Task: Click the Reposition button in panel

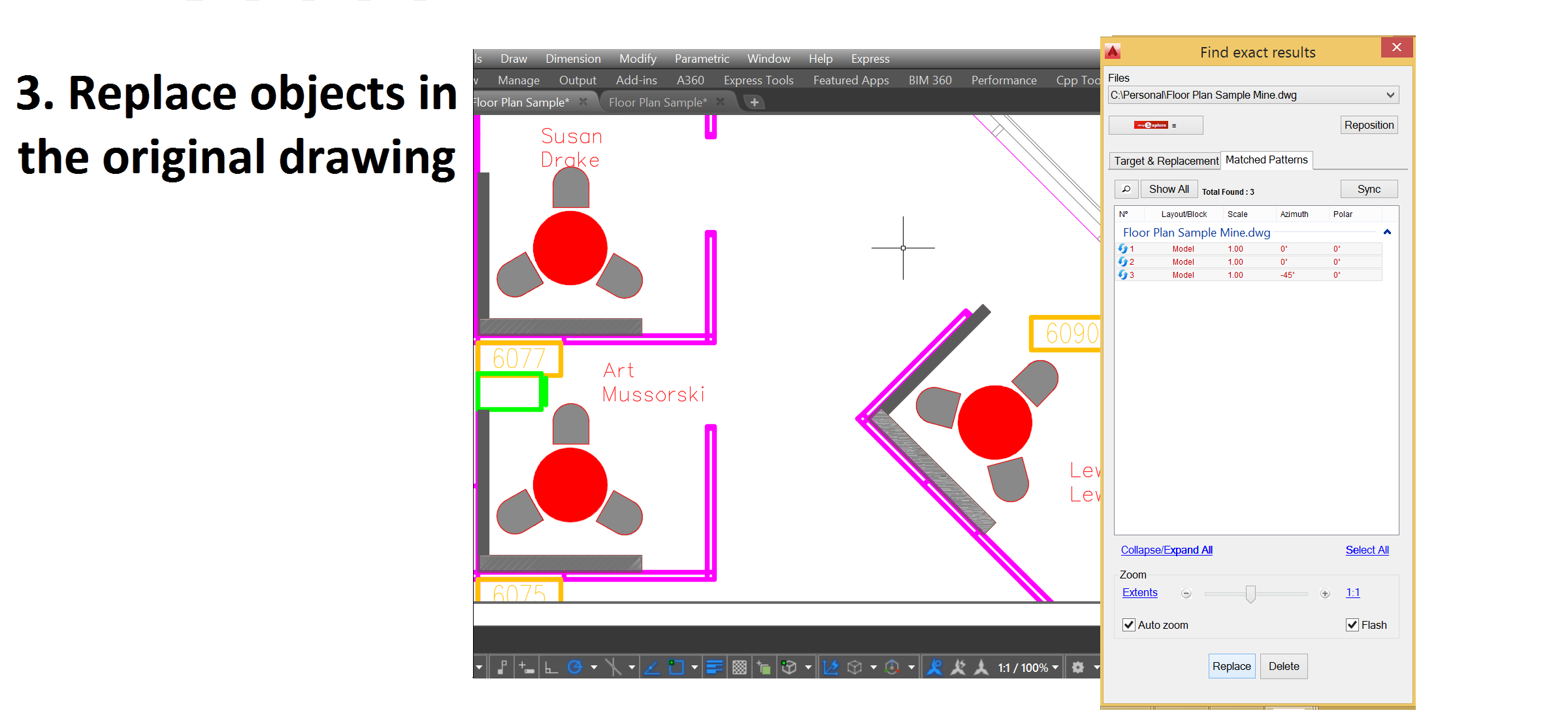Action: point(1370,123)
